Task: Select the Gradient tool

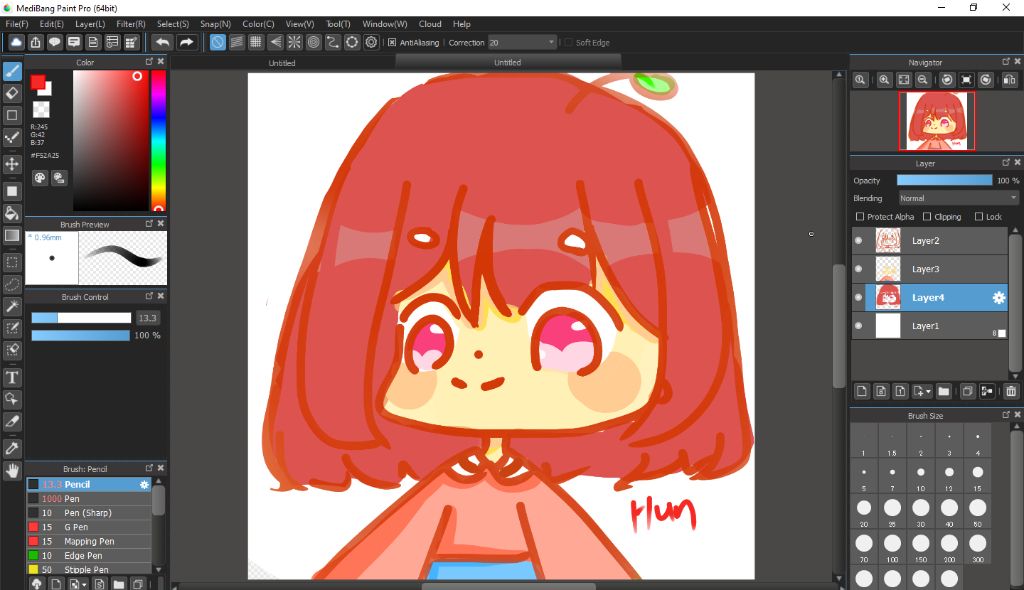Action: [12, 235]
